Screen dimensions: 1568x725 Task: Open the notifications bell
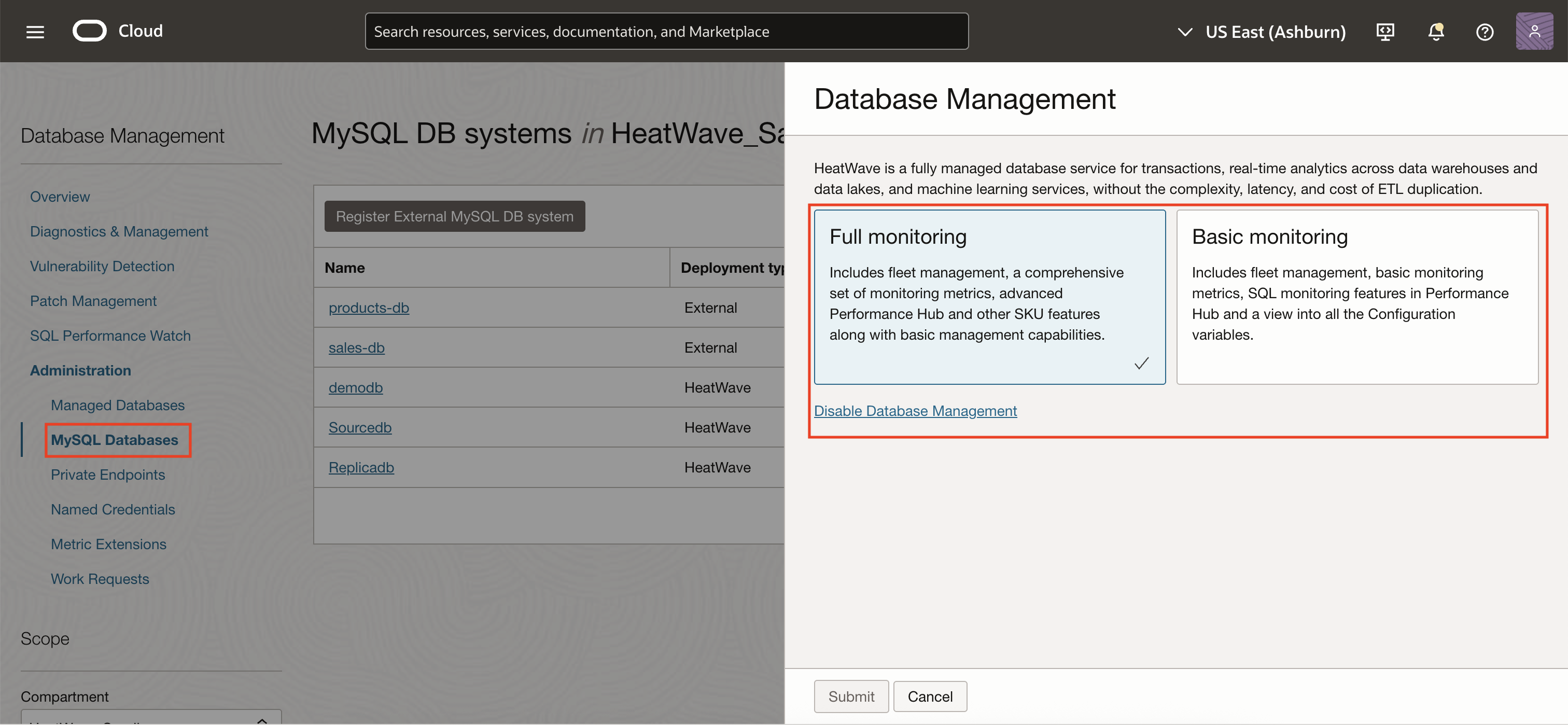1435,31
